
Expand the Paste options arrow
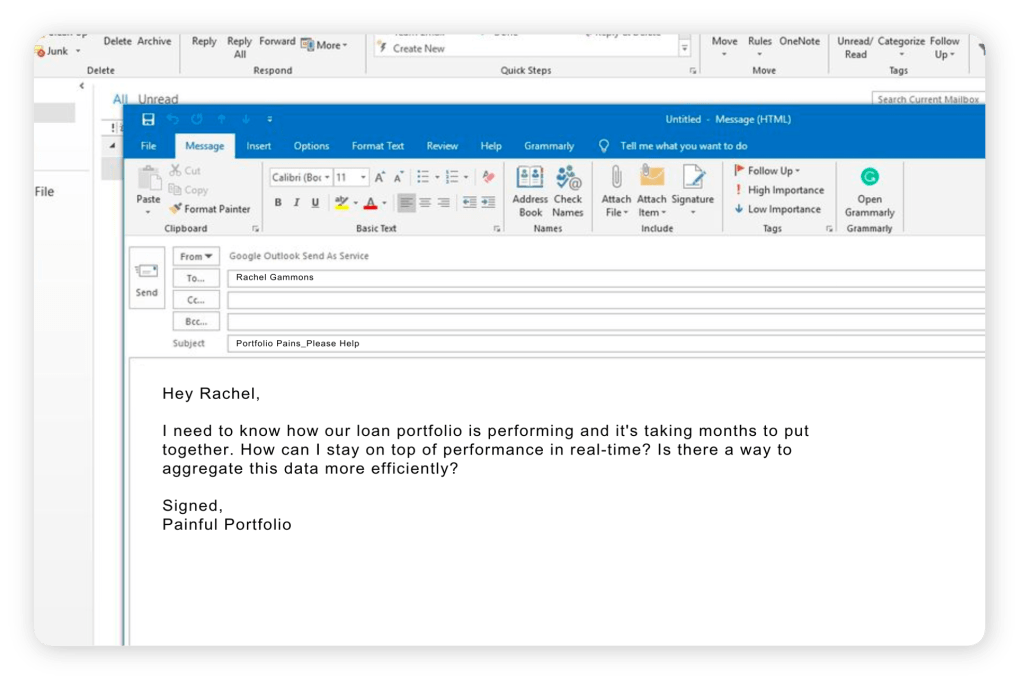(148, 212)
